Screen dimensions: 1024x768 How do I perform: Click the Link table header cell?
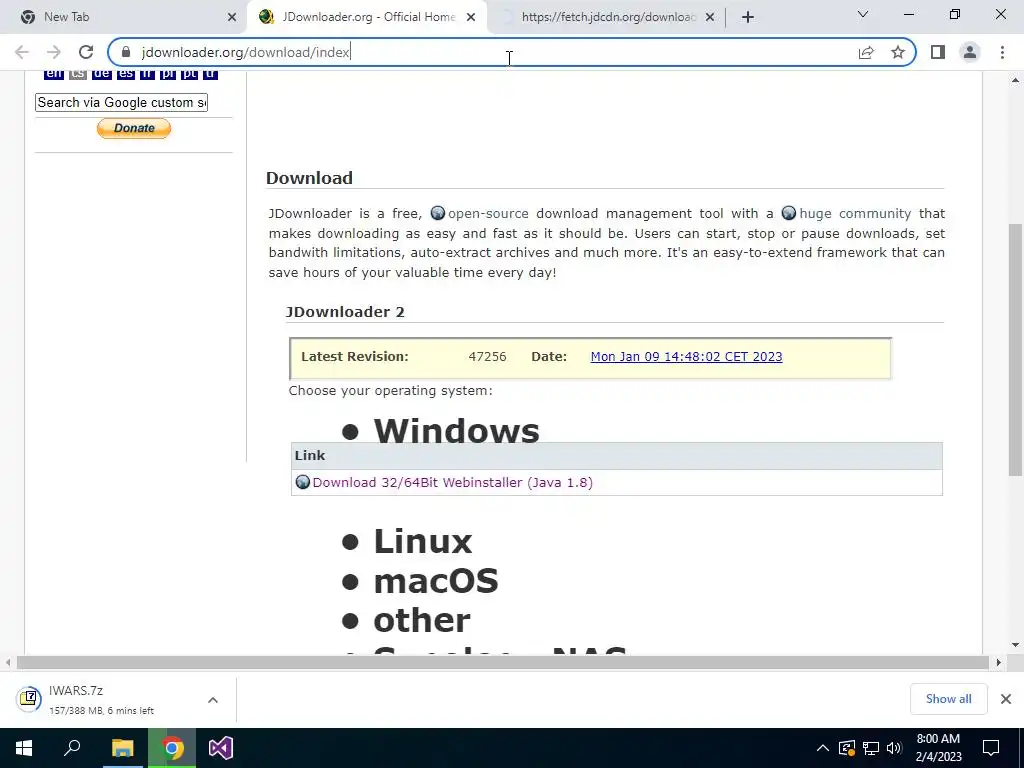point(616,456)
